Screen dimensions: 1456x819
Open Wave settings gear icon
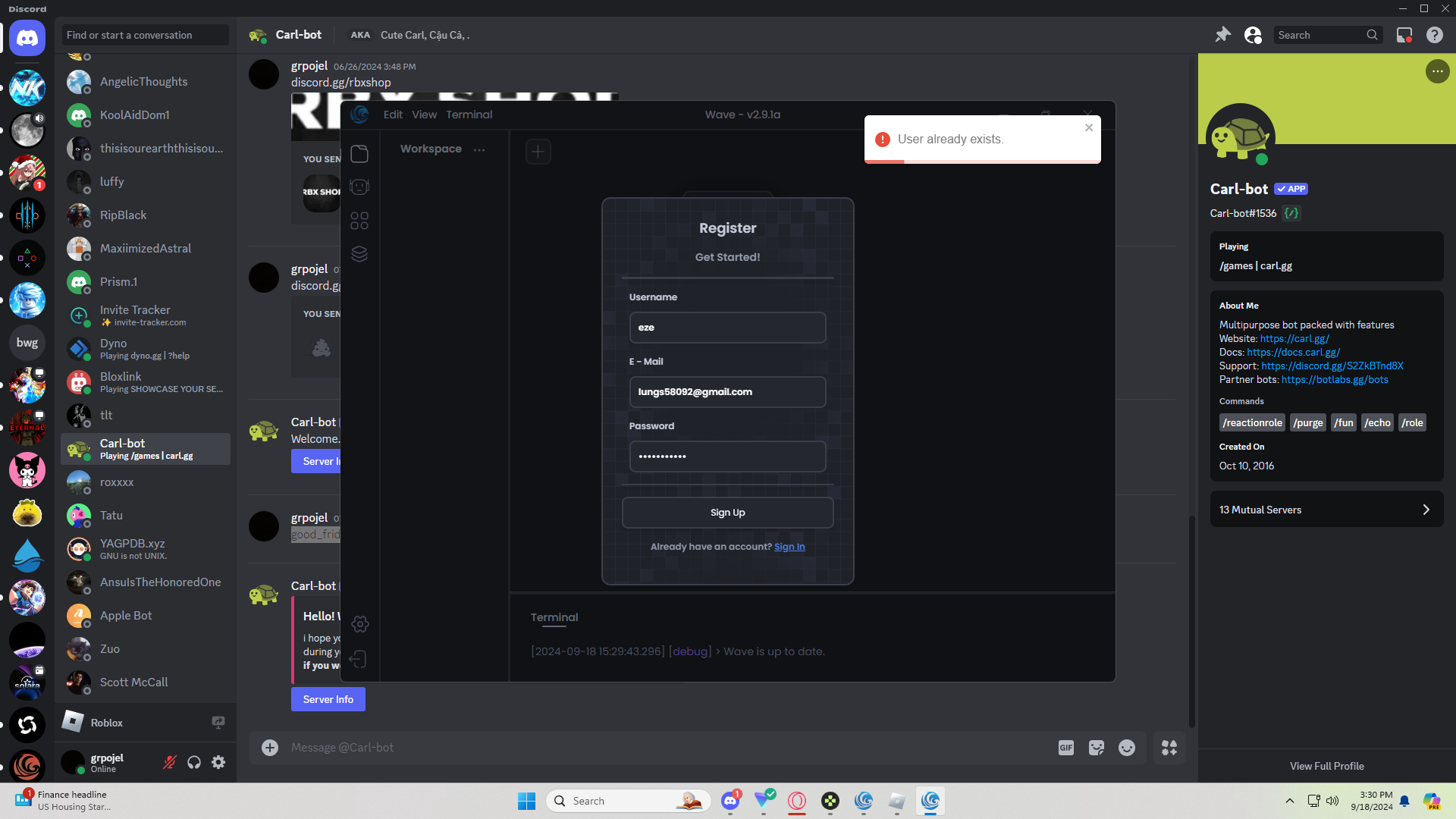pos(360,624)
